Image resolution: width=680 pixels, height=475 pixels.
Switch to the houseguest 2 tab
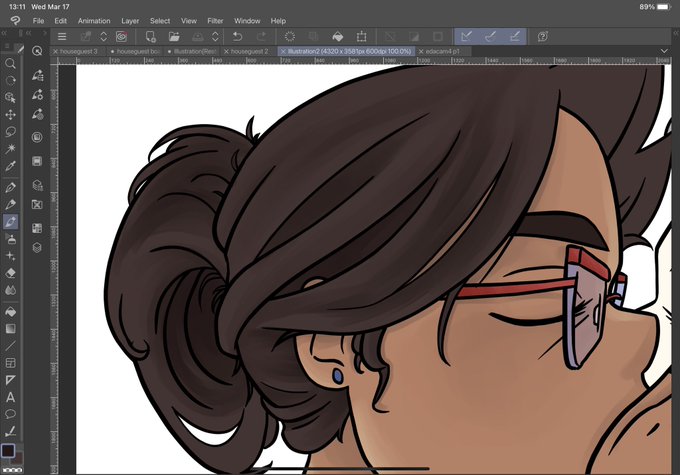coord(249,51)
